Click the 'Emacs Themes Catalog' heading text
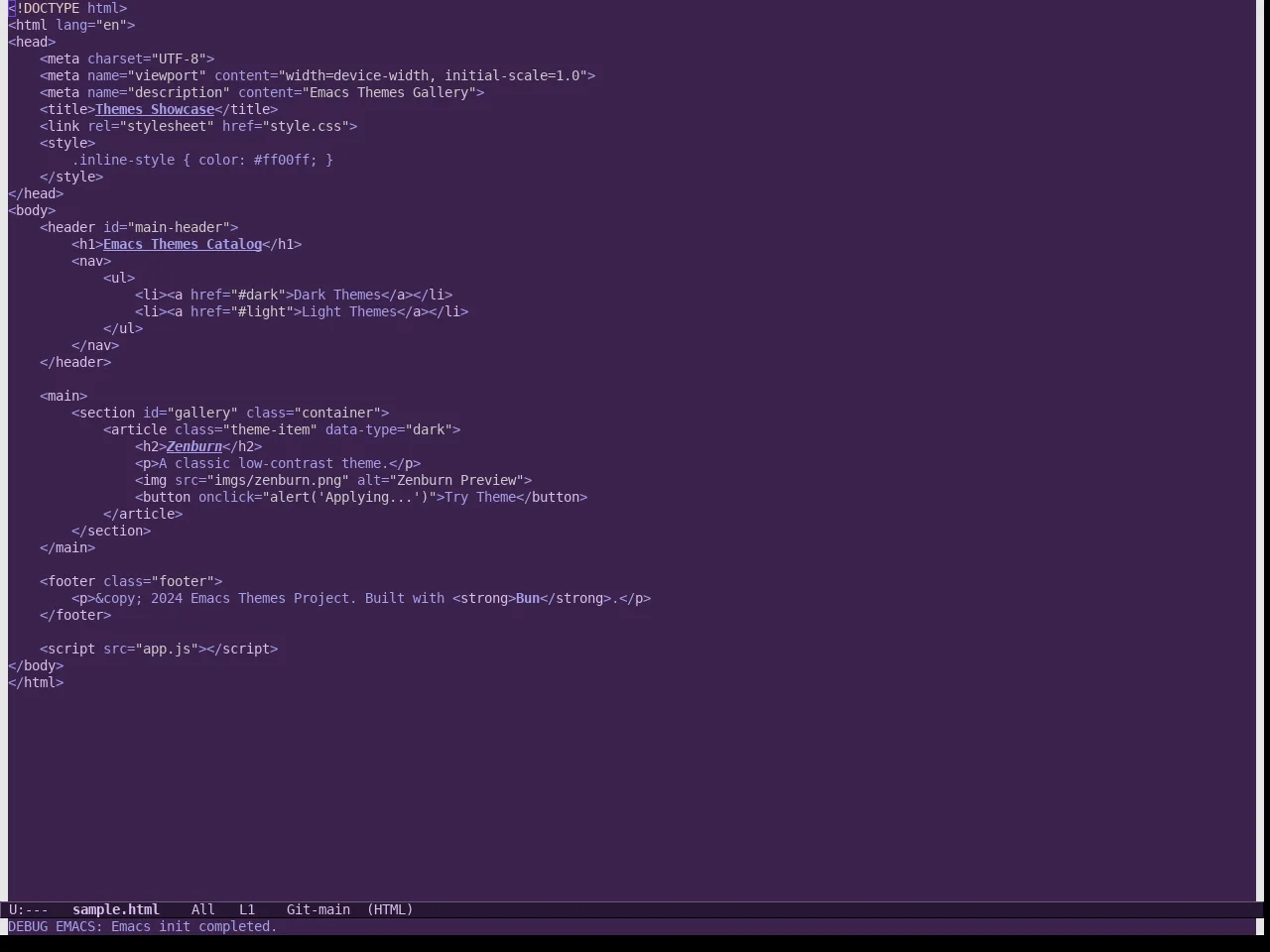Image resolution: width=1270 pixels, height=952 pixels. click(183, 244)
